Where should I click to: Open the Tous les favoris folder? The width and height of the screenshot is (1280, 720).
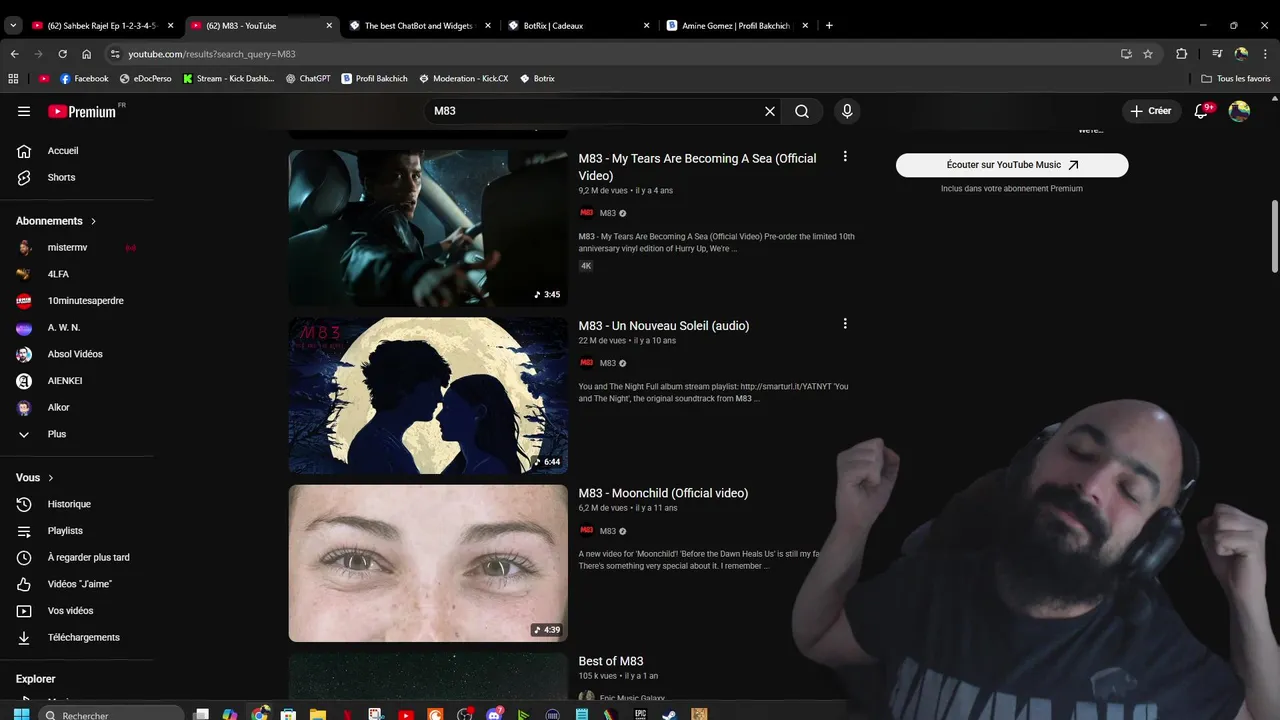(x=1236, y=78)
